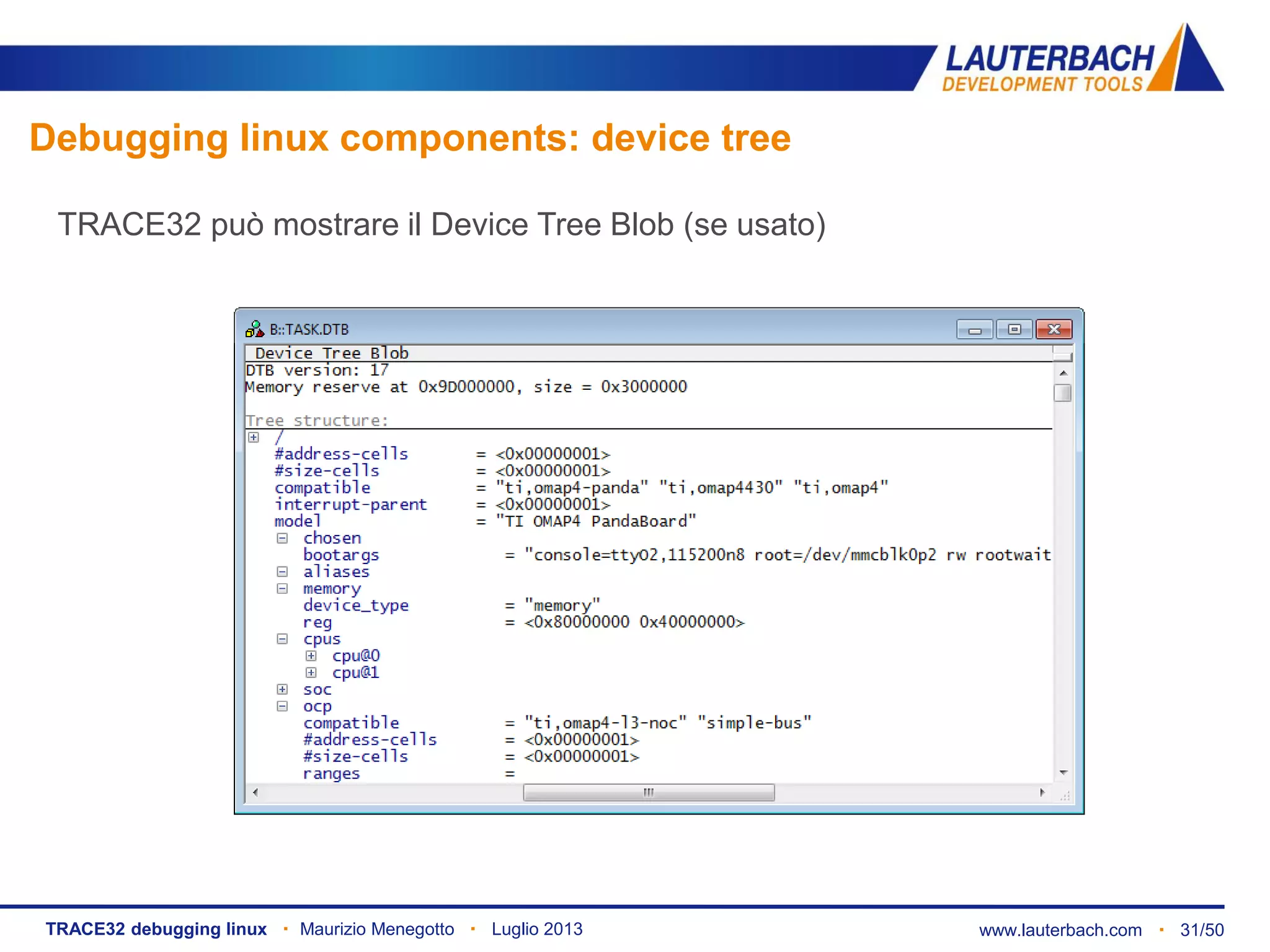Screen dimensions: 1270x952
Task: Select the ocp tree label
Action: click(317, 707)
